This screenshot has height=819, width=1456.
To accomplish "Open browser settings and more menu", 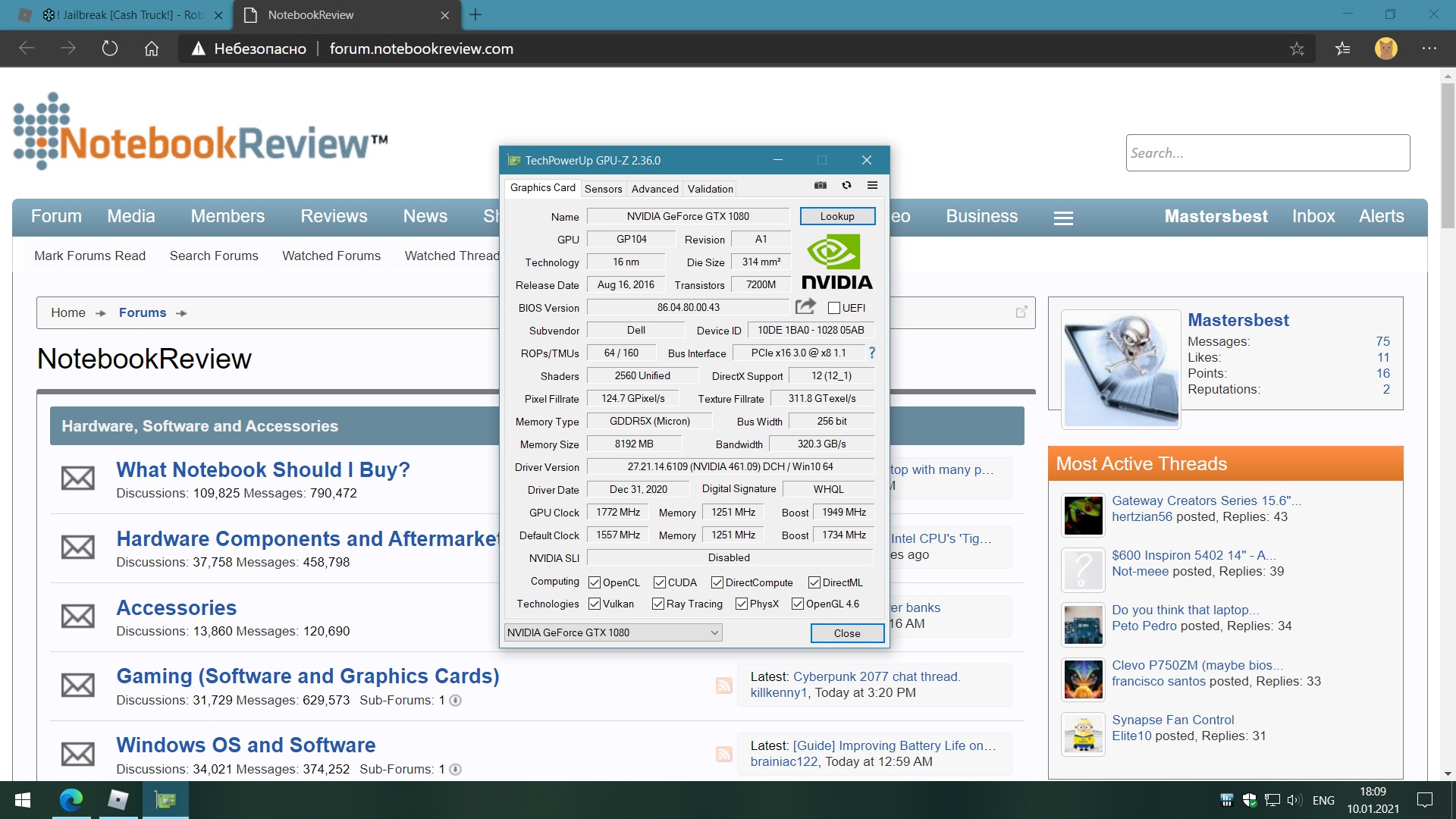I will point(1429,49).
